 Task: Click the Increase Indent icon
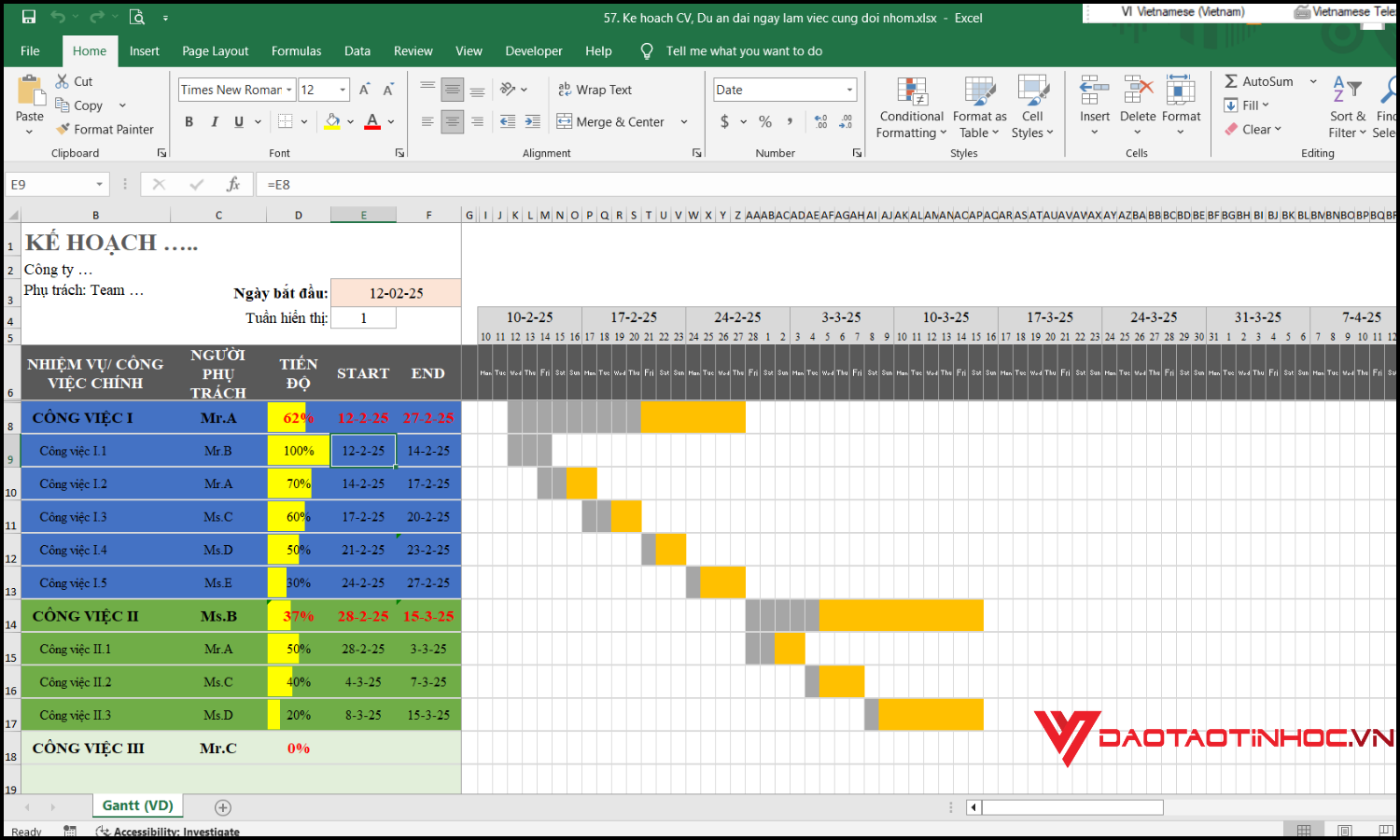pyautogui.click(x=532, y=121)
